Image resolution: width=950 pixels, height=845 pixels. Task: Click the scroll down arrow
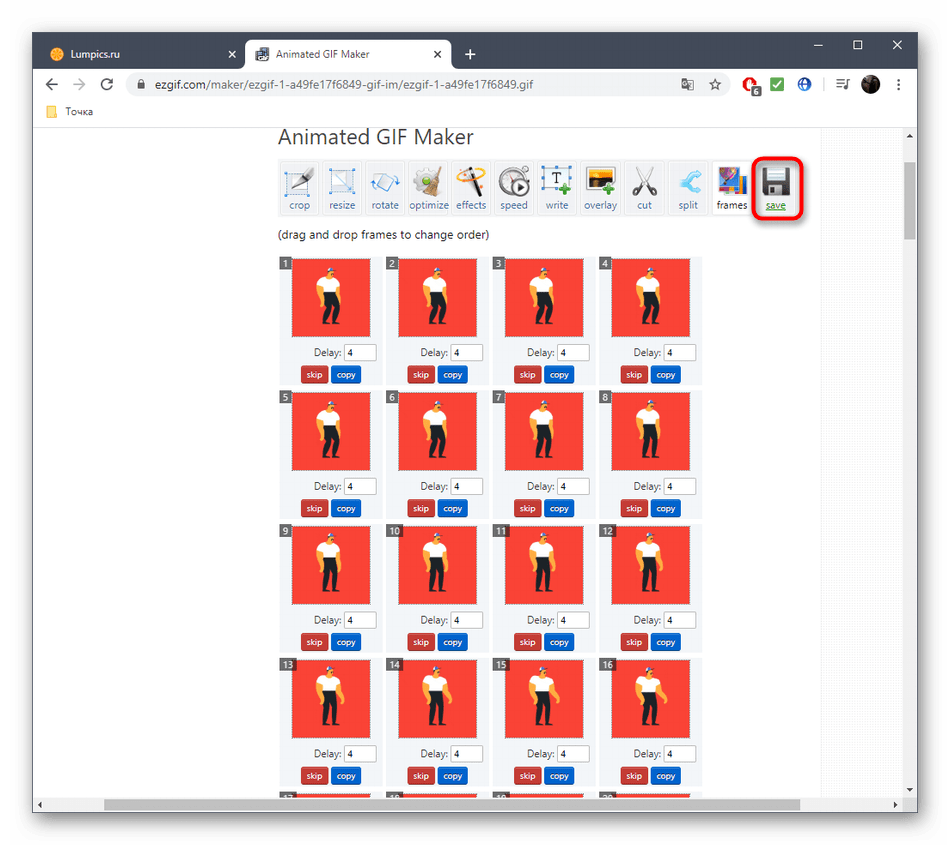(909, 790)
